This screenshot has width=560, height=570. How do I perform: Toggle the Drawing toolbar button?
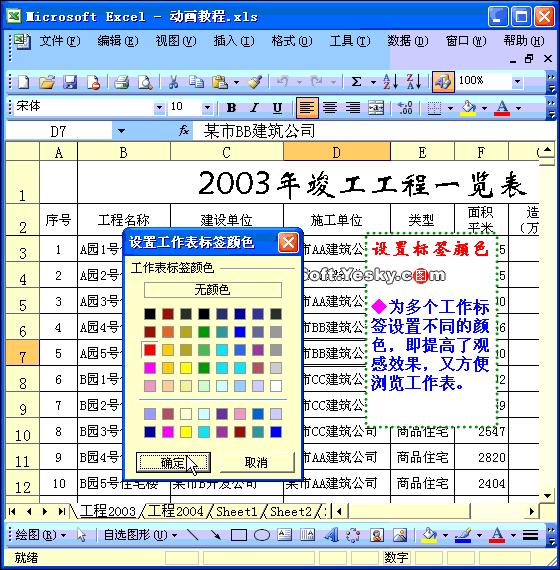[443, 82]
